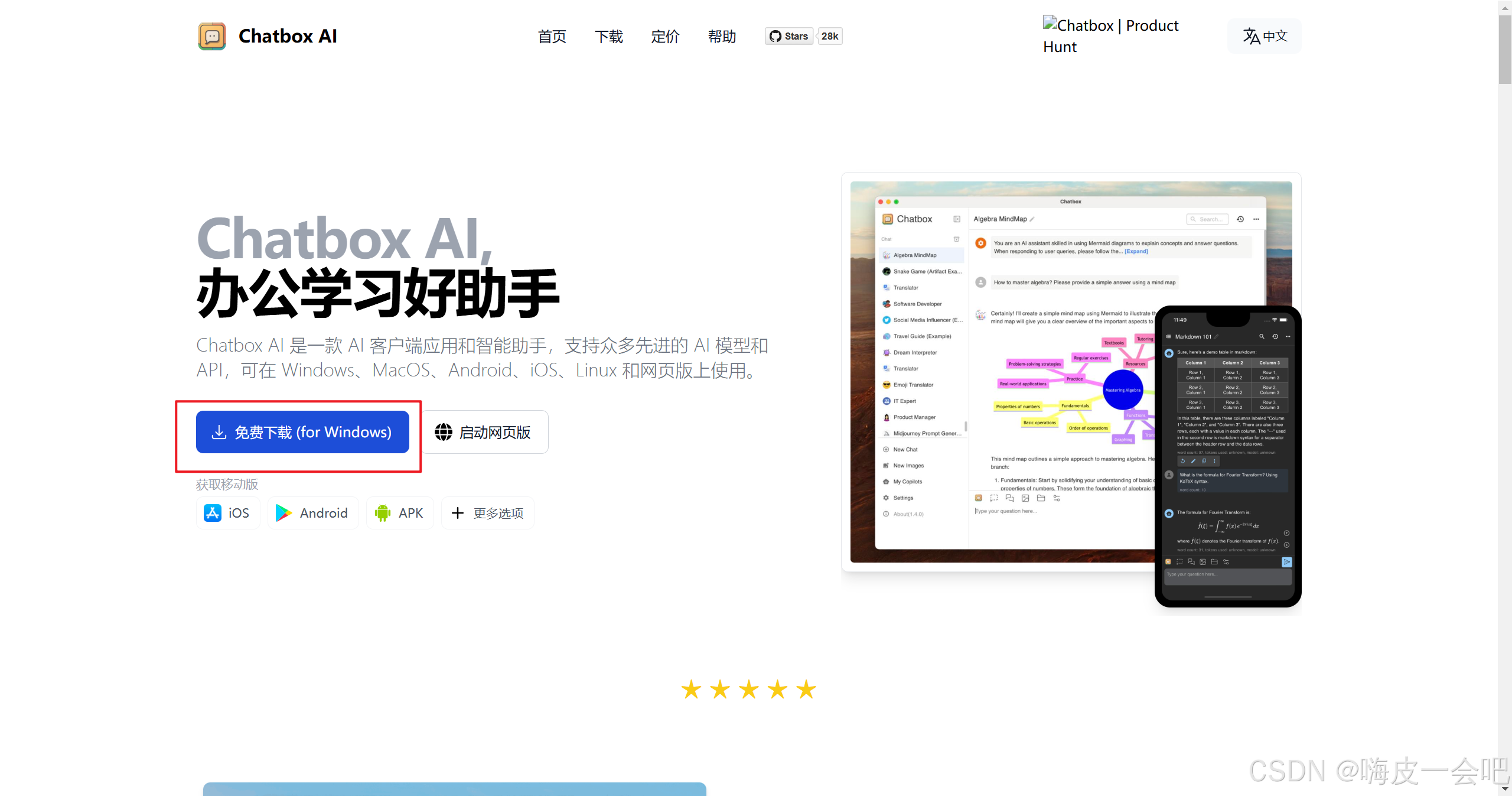The height and width of the screenshot is (796, 1512).
Task: Open the GitHub Stars badge
Action: (x=789, y=36)
